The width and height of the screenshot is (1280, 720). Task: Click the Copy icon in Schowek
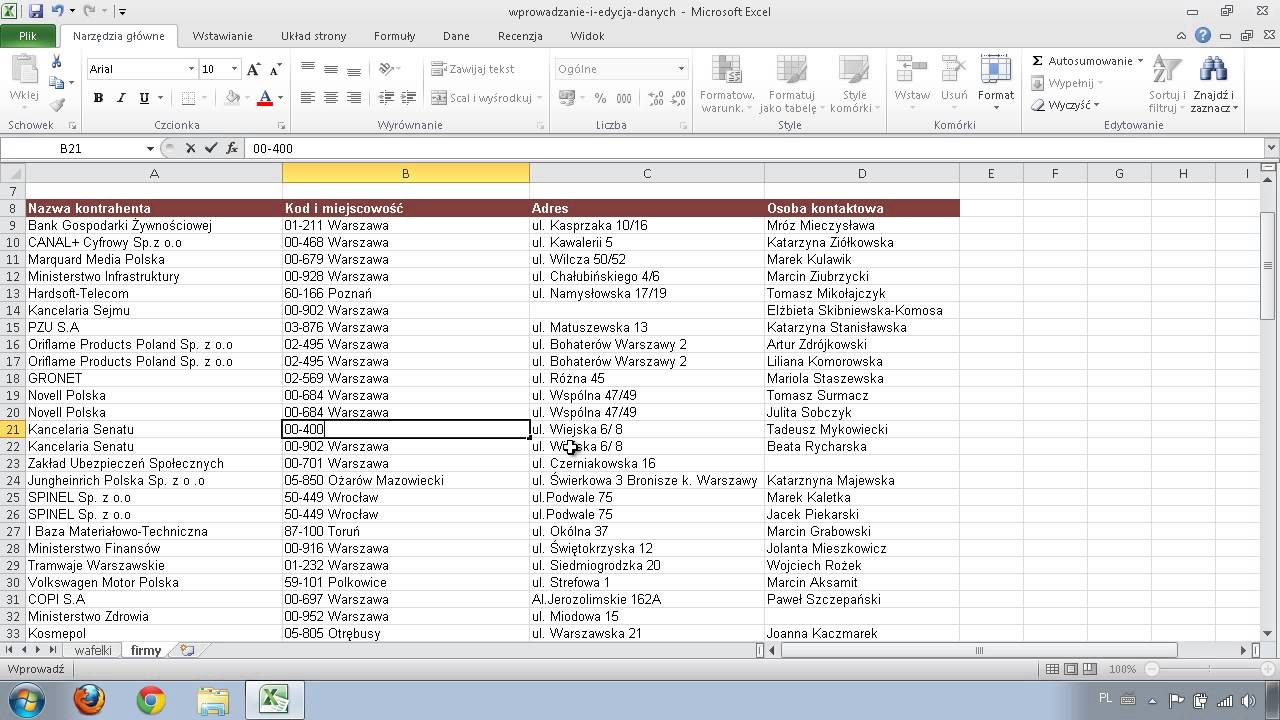56,83
